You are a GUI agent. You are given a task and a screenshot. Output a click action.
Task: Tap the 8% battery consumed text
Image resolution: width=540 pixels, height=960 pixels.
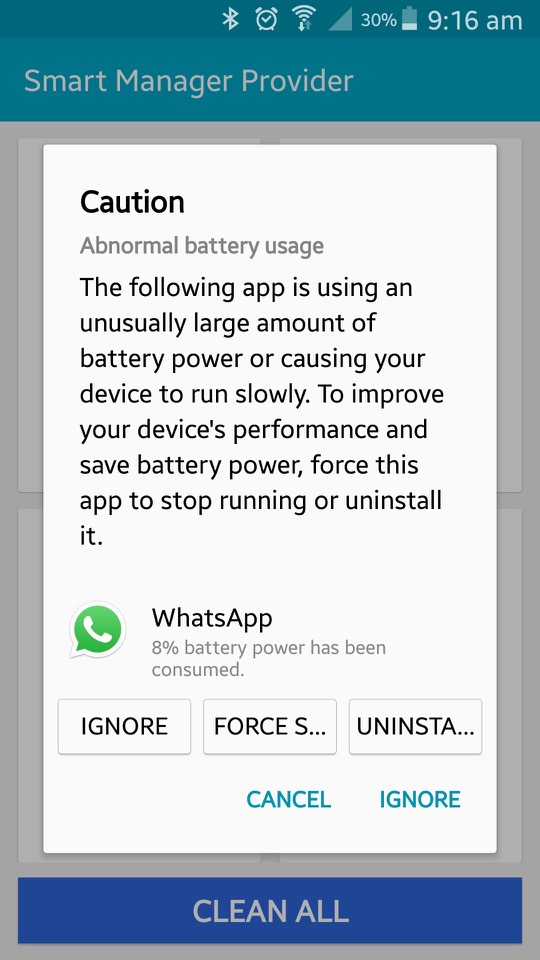click(x=269, y=659)
